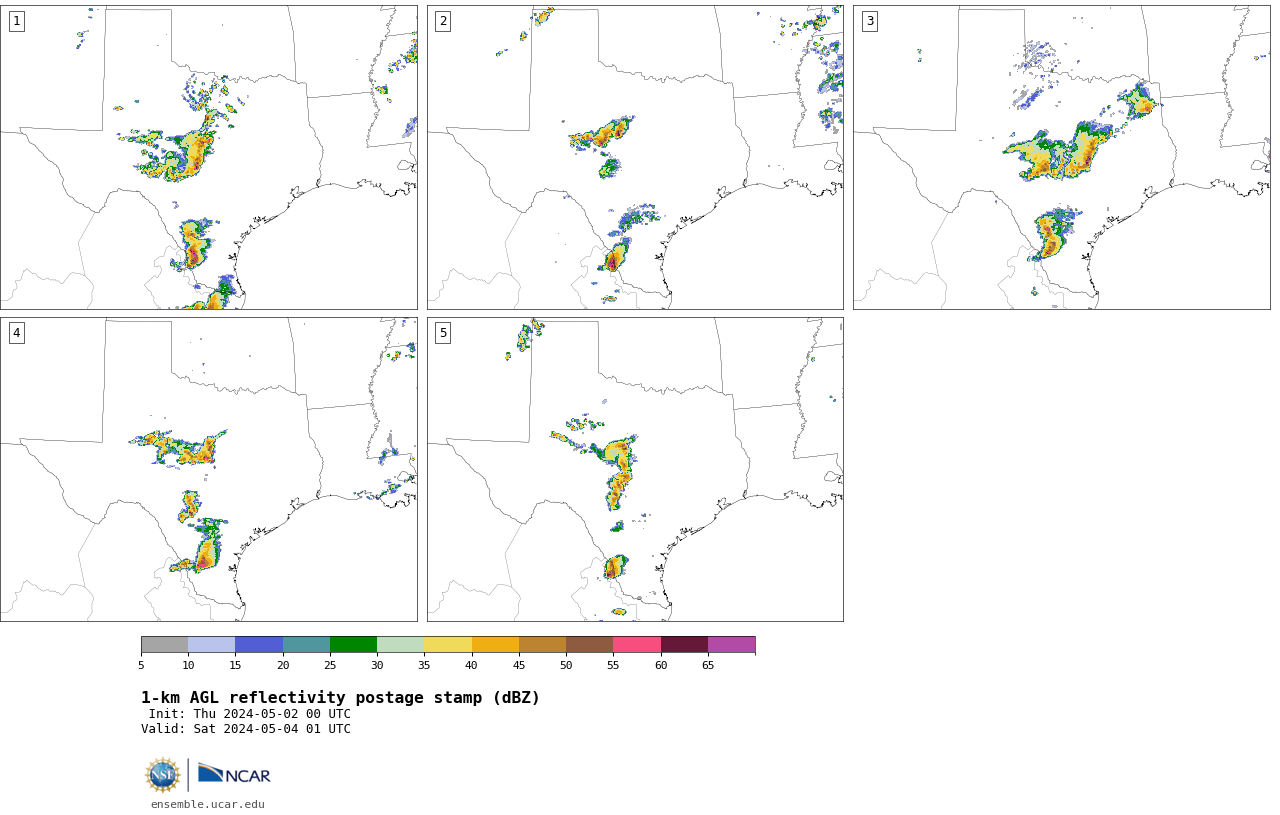Click the gray 5-10 dBZ color swatch

point(164,644)
